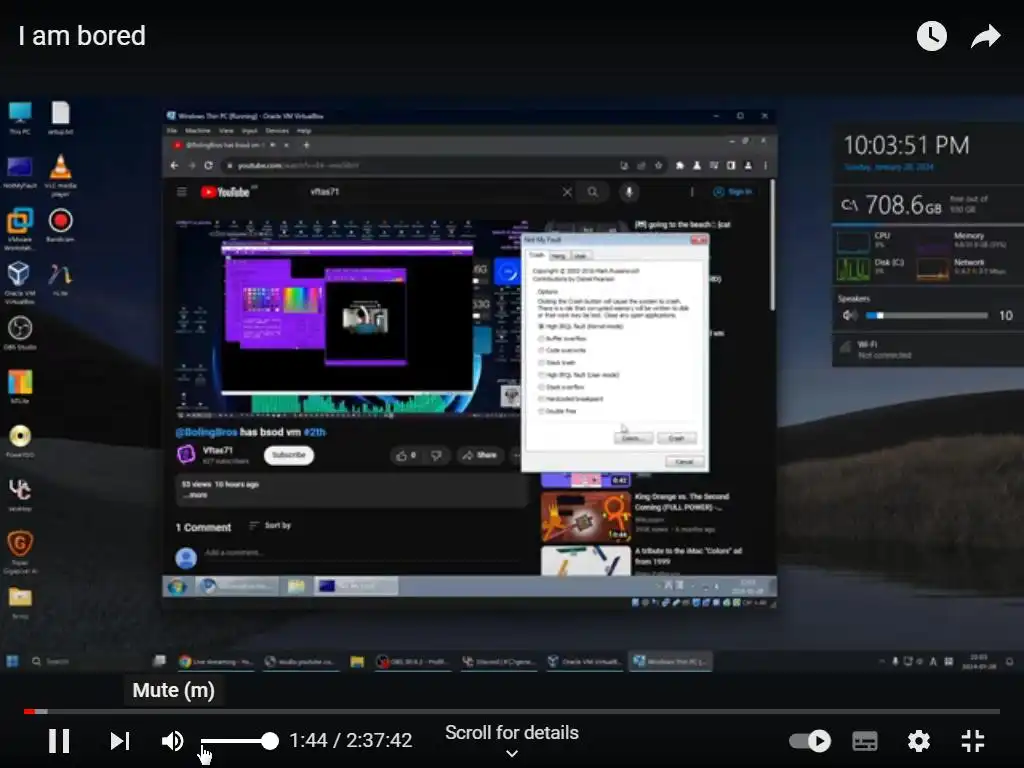1024x768 pixels.
Task: Click the thumbs-down dislike icon
Action: pyautogui.click(x=436, y=455)
